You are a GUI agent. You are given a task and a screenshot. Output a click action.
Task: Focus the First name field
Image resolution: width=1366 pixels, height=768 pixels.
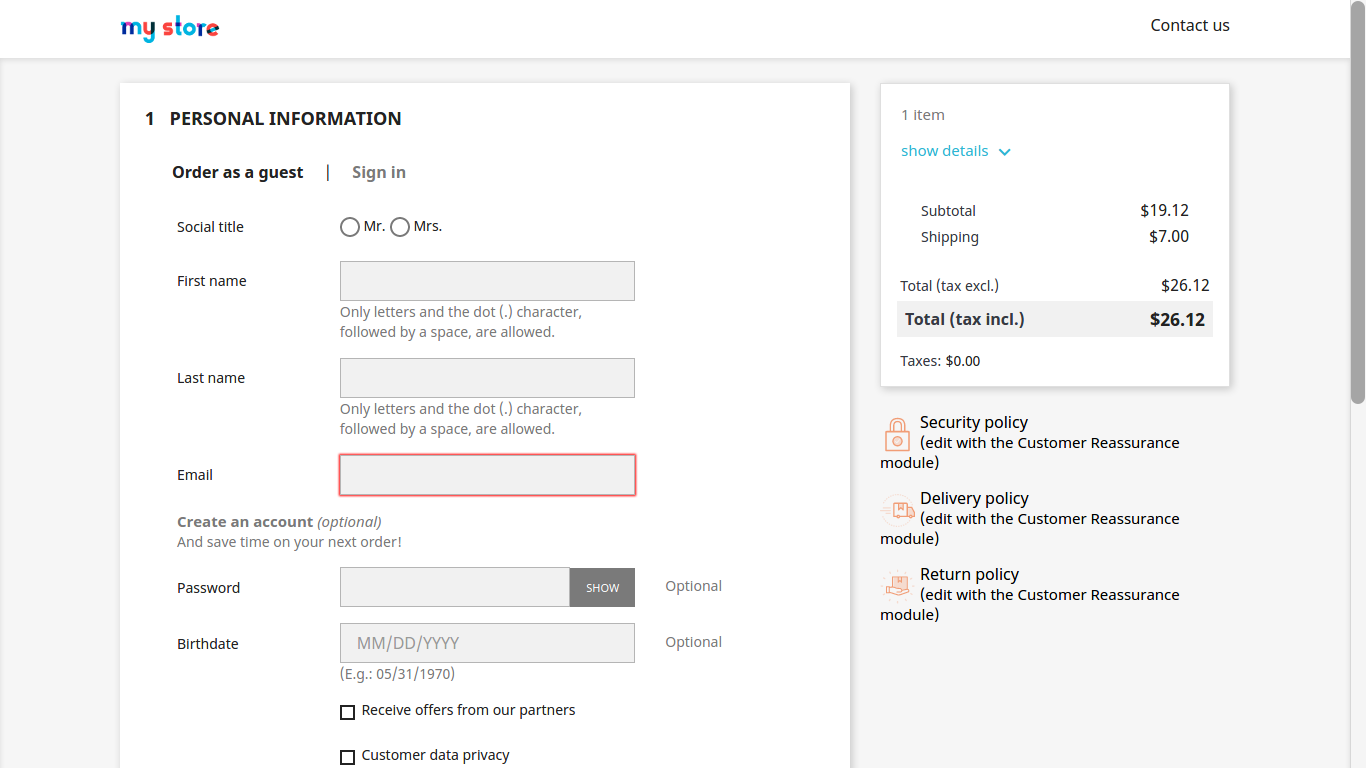487,281
